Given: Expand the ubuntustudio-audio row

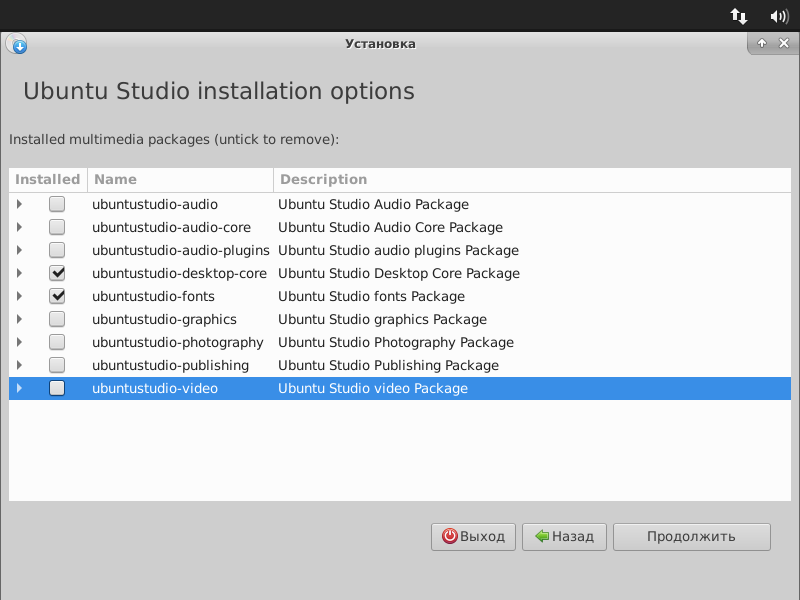Looking at the screenshot, I should pyautogui.click(x=19, y=204).
